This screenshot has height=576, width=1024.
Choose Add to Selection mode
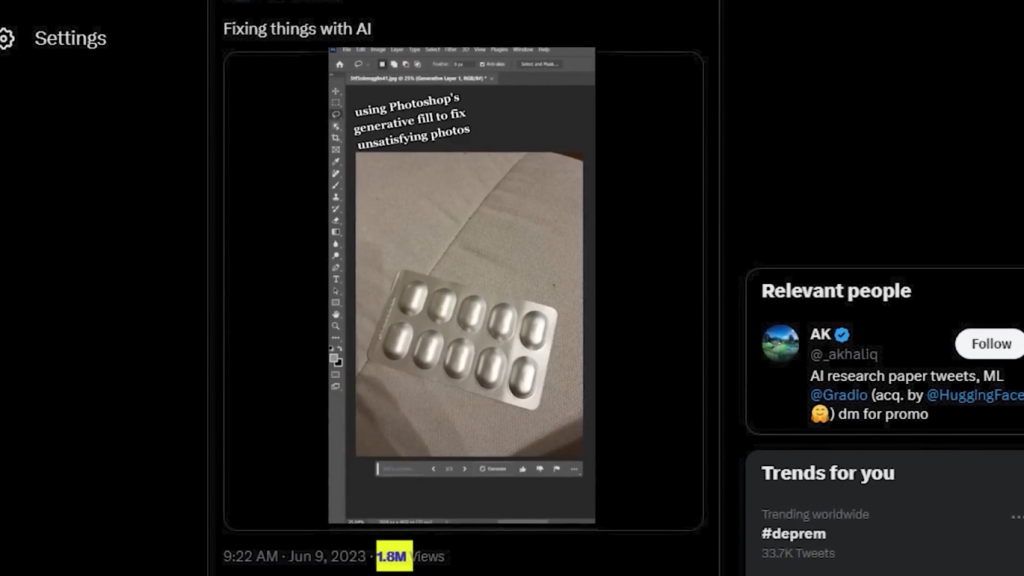[x=394, y=64]
